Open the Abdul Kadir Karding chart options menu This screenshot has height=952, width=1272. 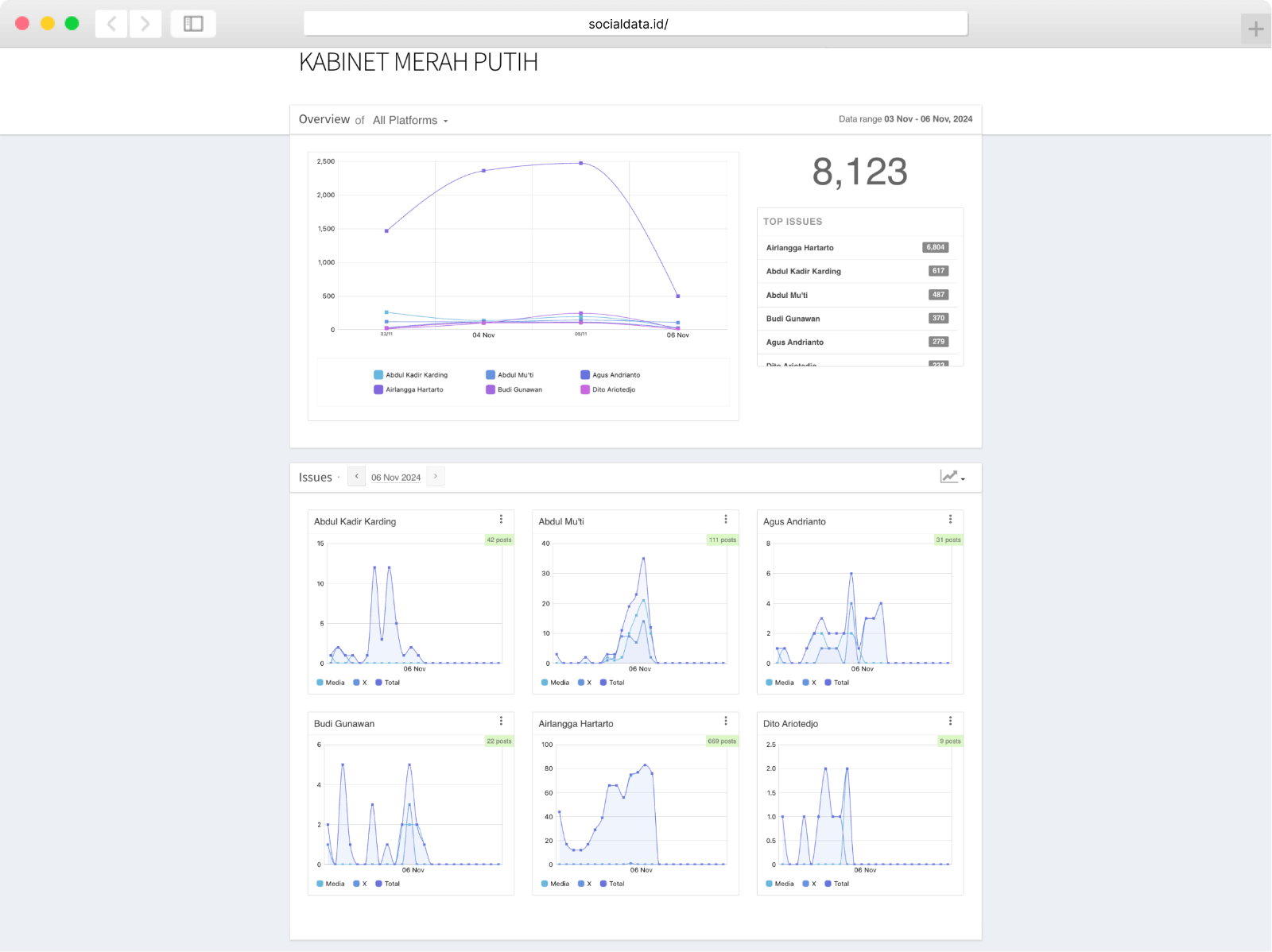click(x=501, y=519)
